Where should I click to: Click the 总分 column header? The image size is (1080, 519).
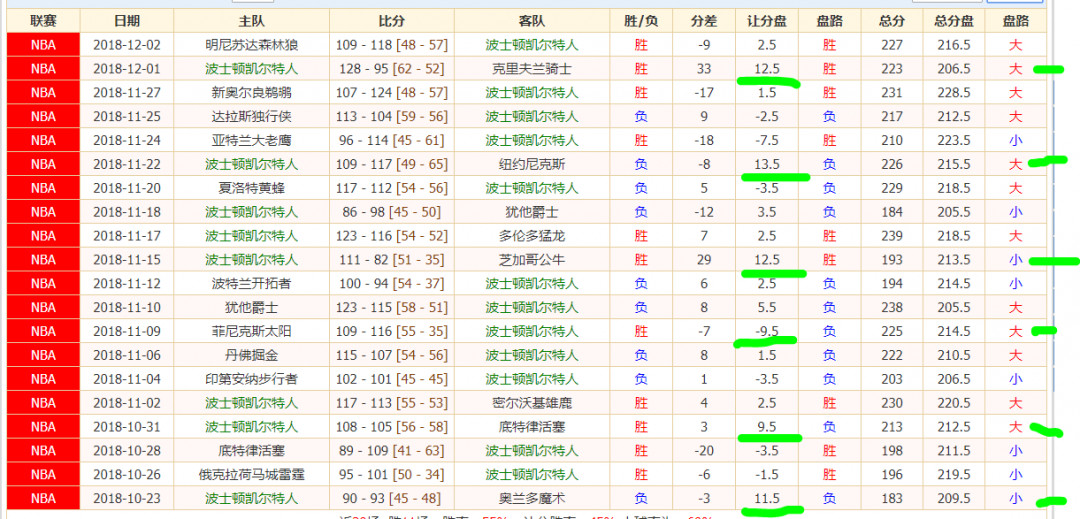[x=892, y=21]
